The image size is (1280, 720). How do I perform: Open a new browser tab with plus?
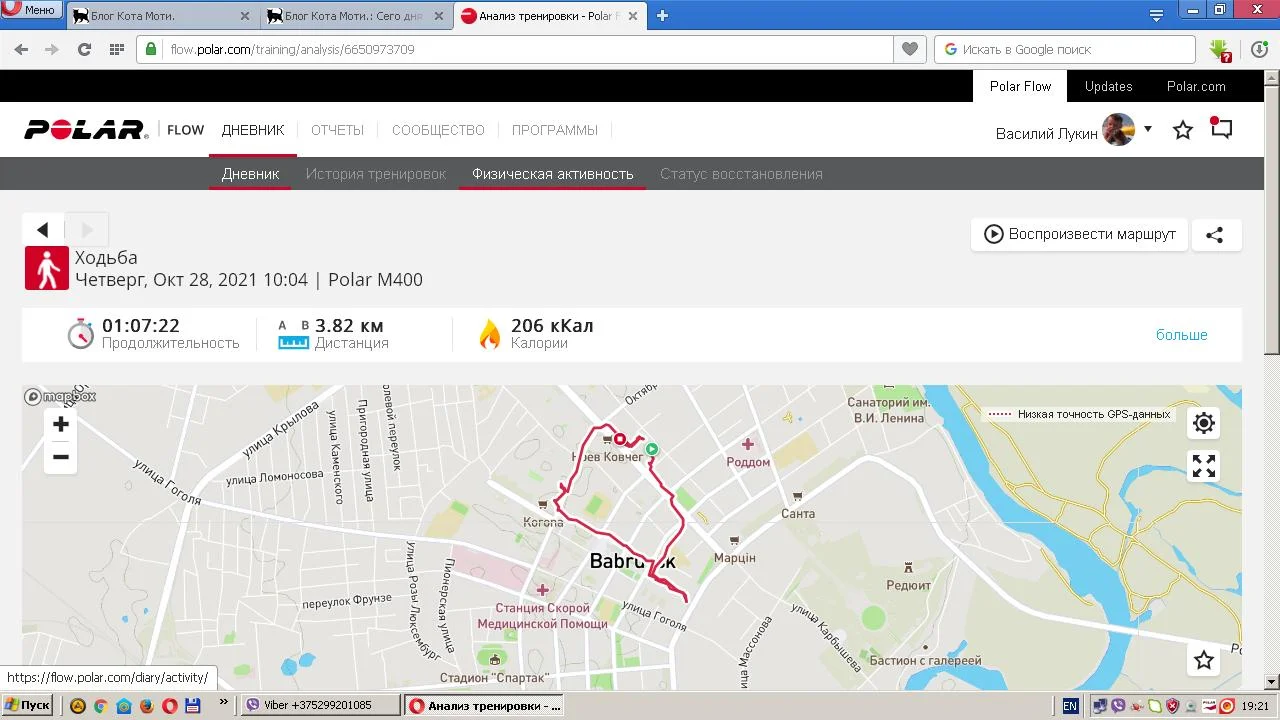point(662,15)
